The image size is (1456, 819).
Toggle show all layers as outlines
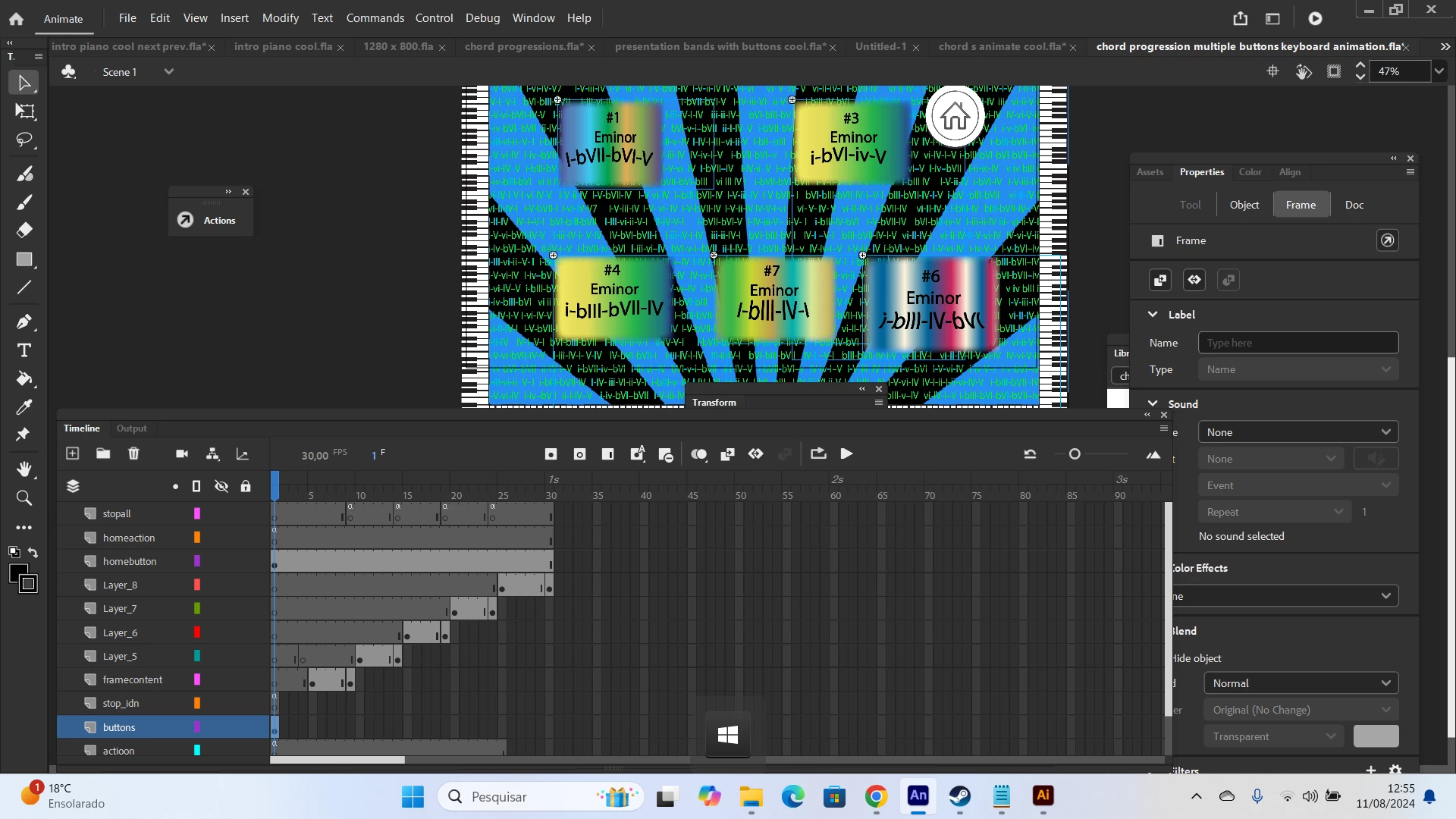196,486
